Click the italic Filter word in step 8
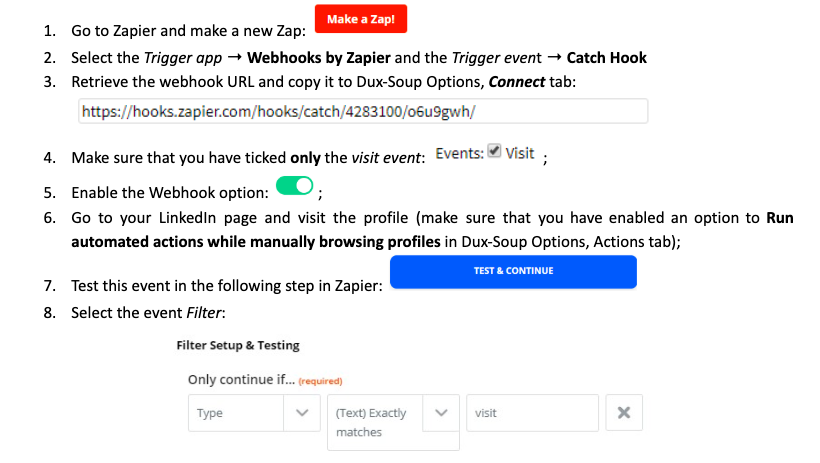 tap(204, 313)
